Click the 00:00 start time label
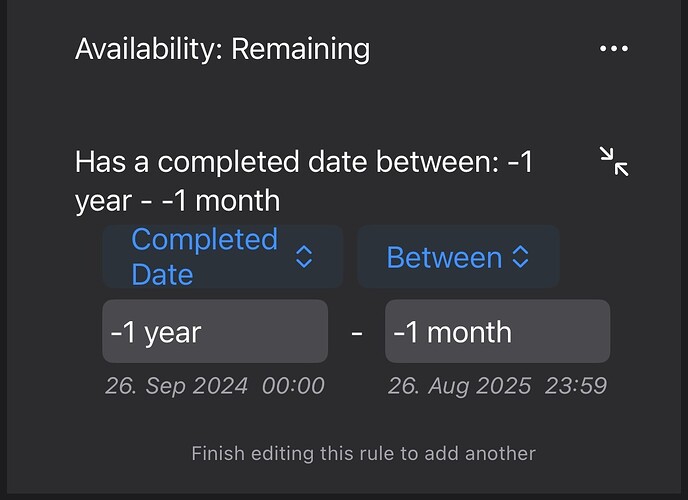The width and height of the screenshot is (688, 500). [293, 386]
